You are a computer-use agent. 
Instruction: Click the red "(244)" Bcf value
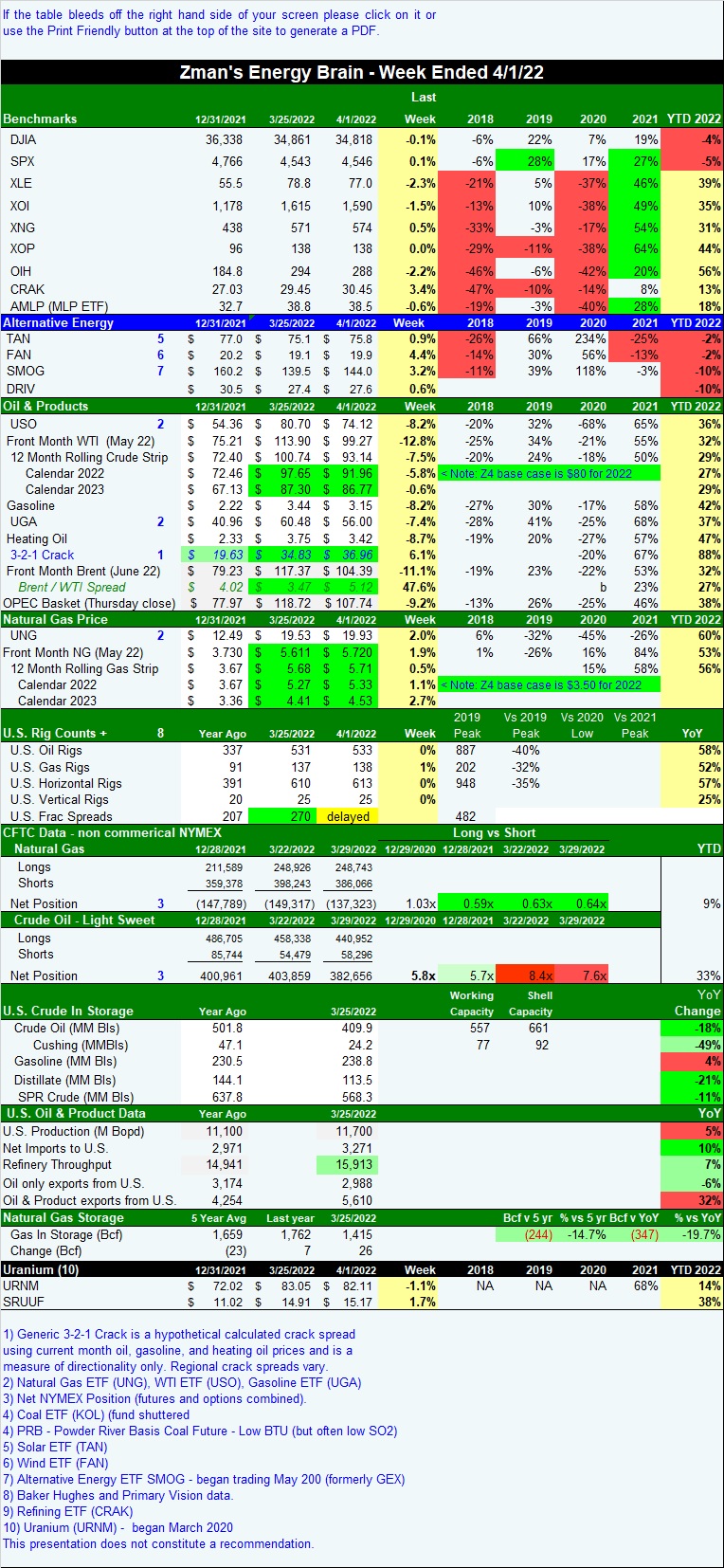point(538,1234)
